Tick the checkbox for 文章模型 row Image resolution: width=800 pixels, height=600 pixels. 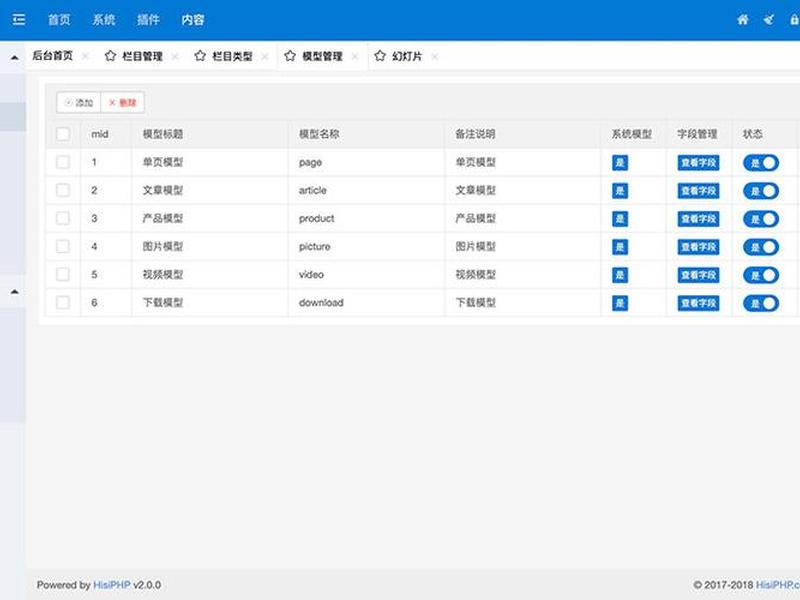(x=63, y=190)
